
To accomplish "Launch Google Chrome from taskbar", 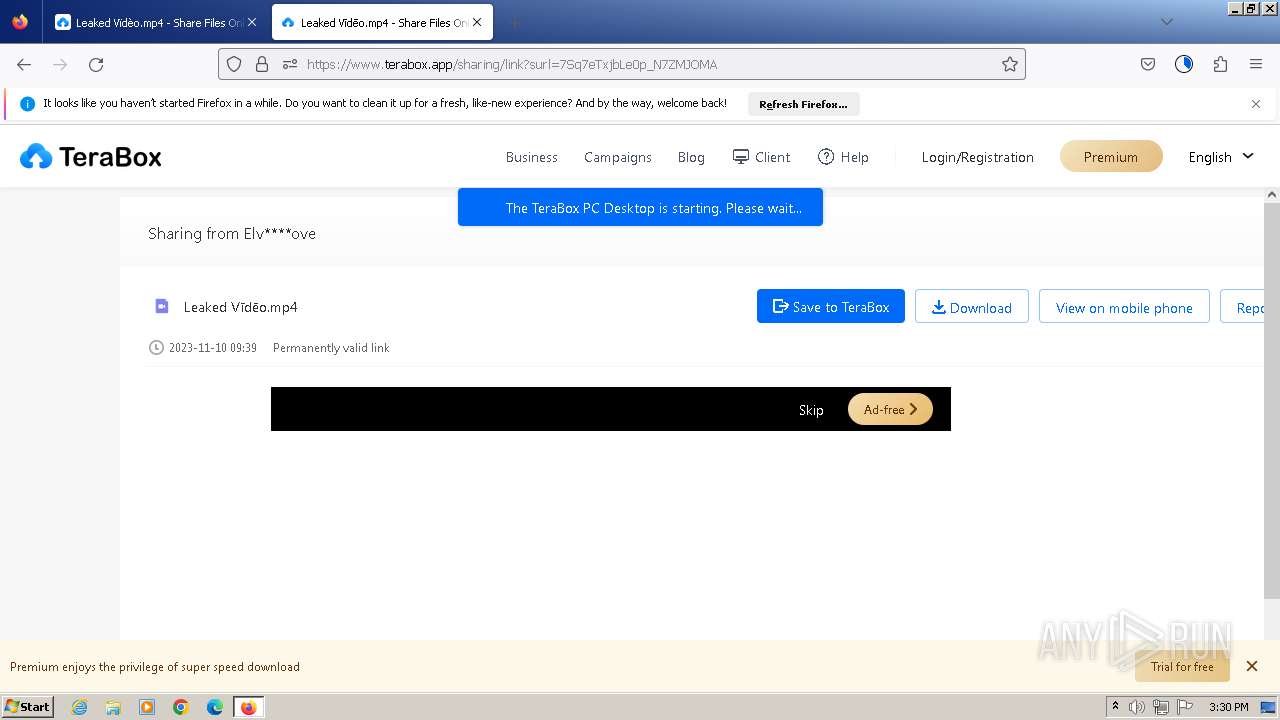I will click(x=181, y=707).
